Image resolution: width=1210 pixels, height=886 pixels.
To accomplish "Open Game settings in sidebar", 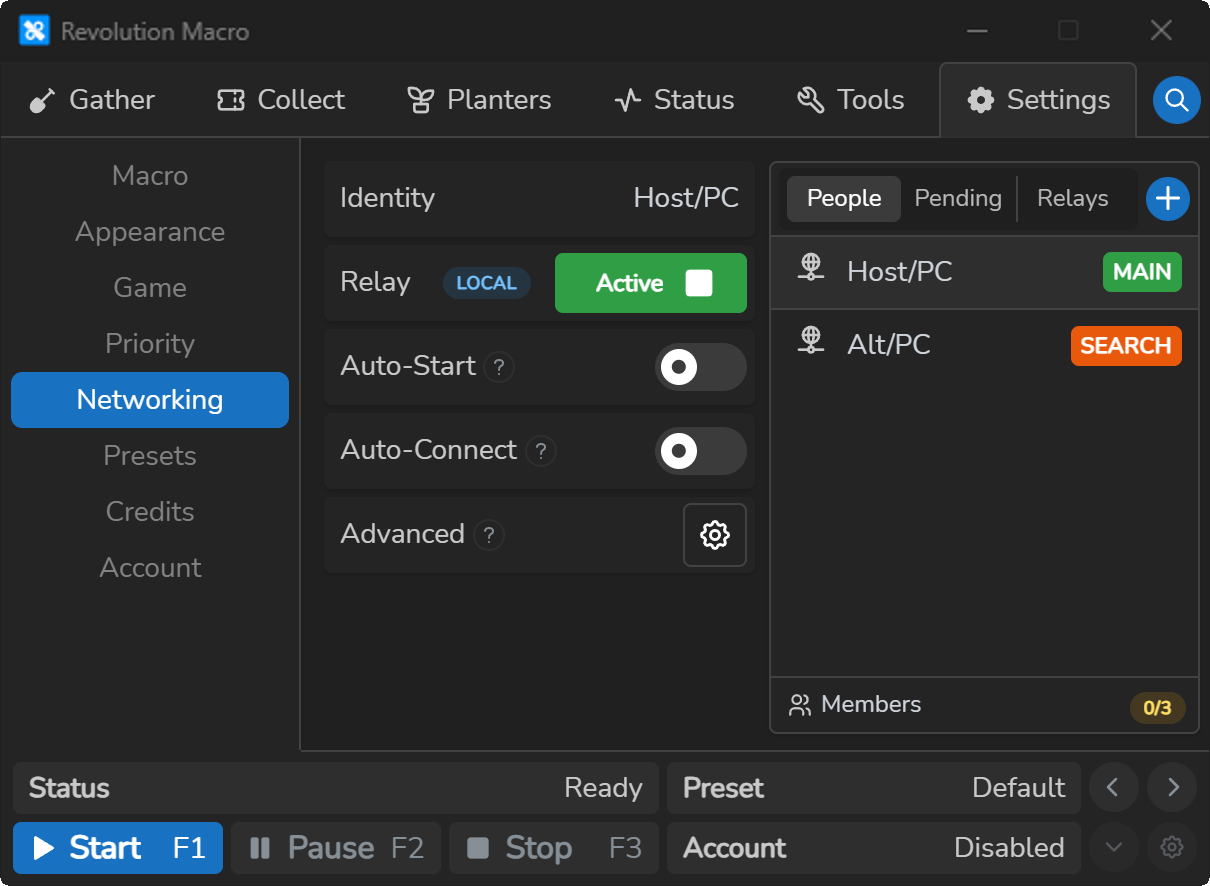I will tap(150, 288).
